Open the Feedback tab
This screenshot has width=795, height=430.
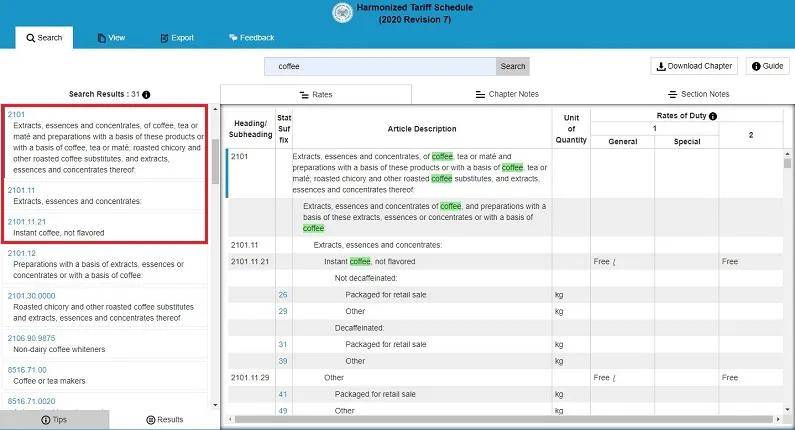pyautogui.click(x=251, y=38)
